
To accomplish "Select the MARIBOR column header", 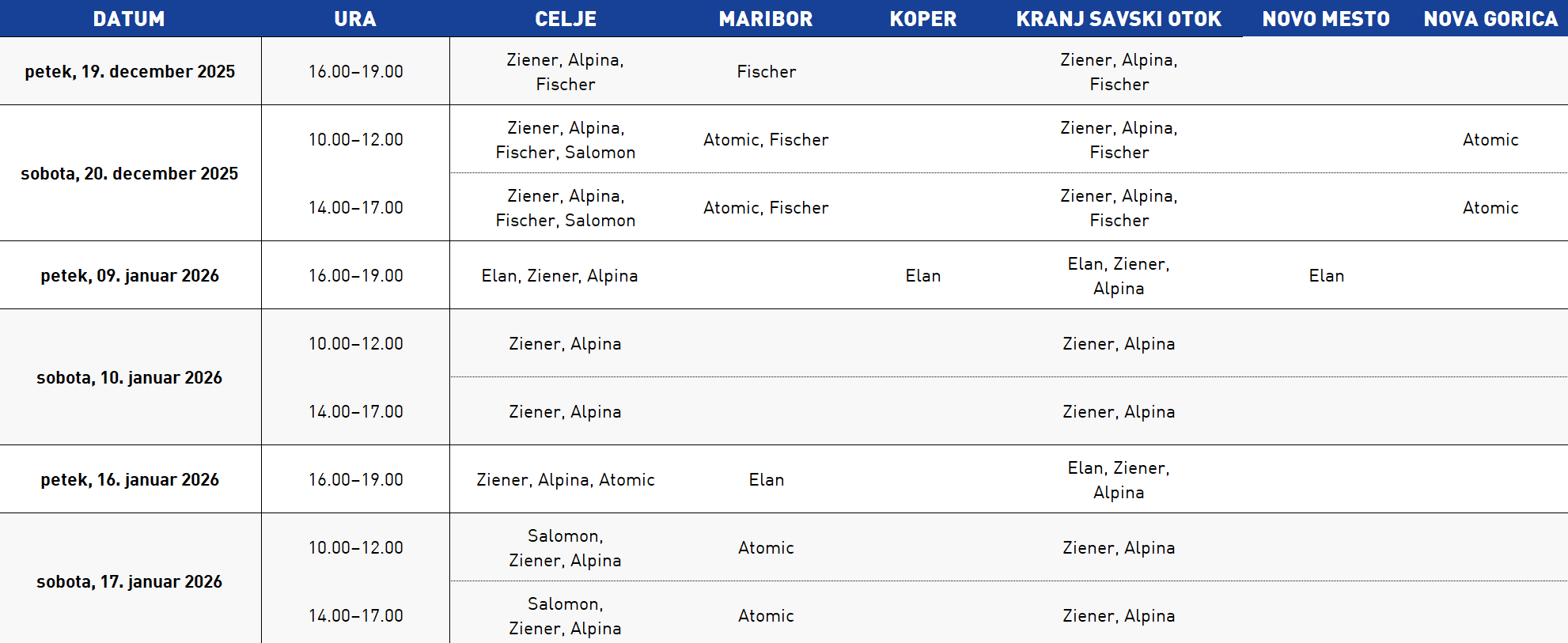I will pyautogui.click(x=766, y=19).
